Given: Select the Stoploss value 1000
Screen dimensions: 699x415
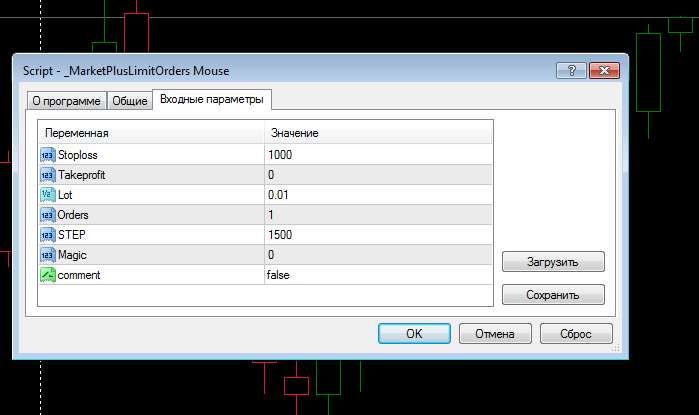Looking at the screenshot, I should tap(280, 155).
